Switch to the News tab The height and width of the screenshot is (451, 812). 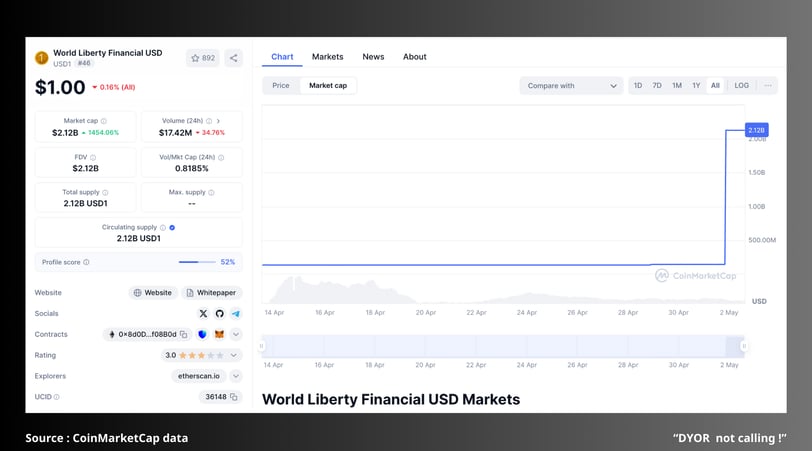pos(373,57)
